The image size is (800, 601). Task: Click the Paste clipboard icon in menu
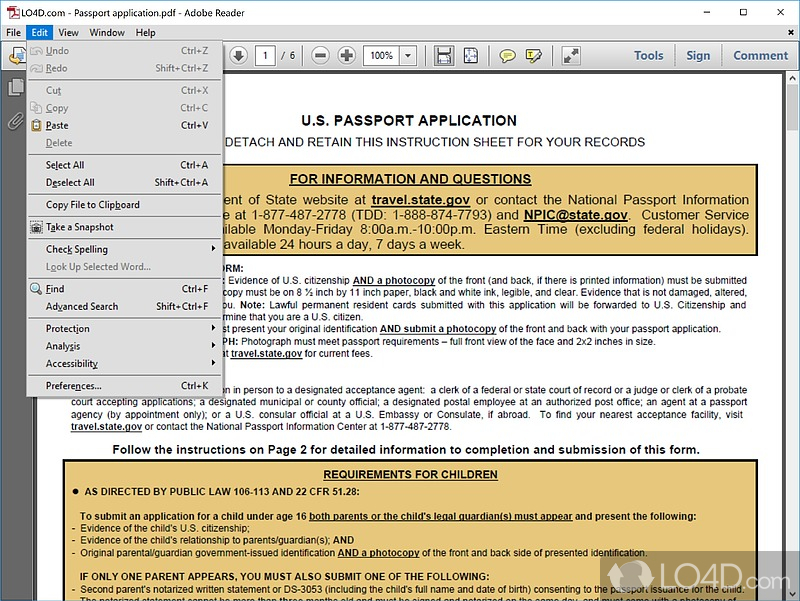[x=36, y=125]
